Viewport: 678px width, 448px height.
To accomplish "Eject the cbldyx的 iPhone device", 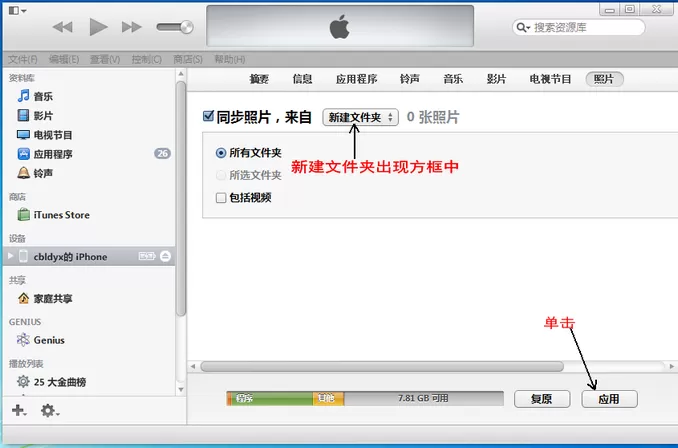I will coord(165,256).
